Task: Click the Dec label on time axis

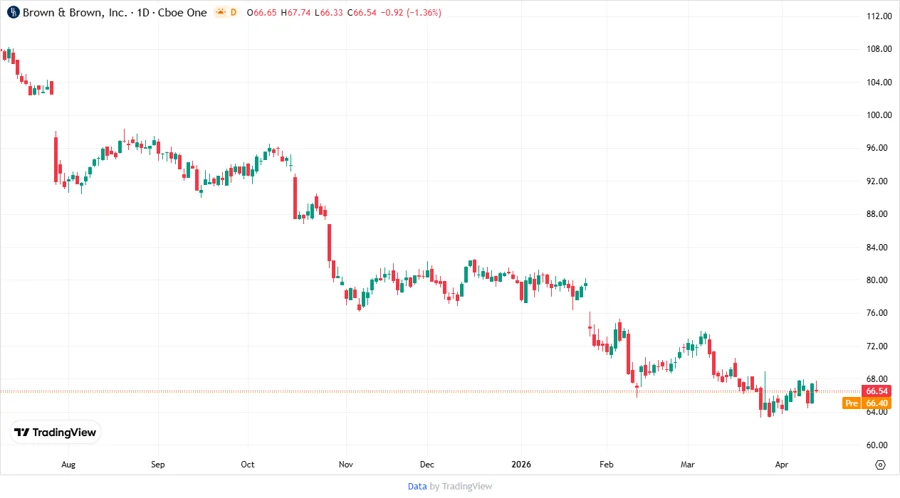Action: (427, 464)
